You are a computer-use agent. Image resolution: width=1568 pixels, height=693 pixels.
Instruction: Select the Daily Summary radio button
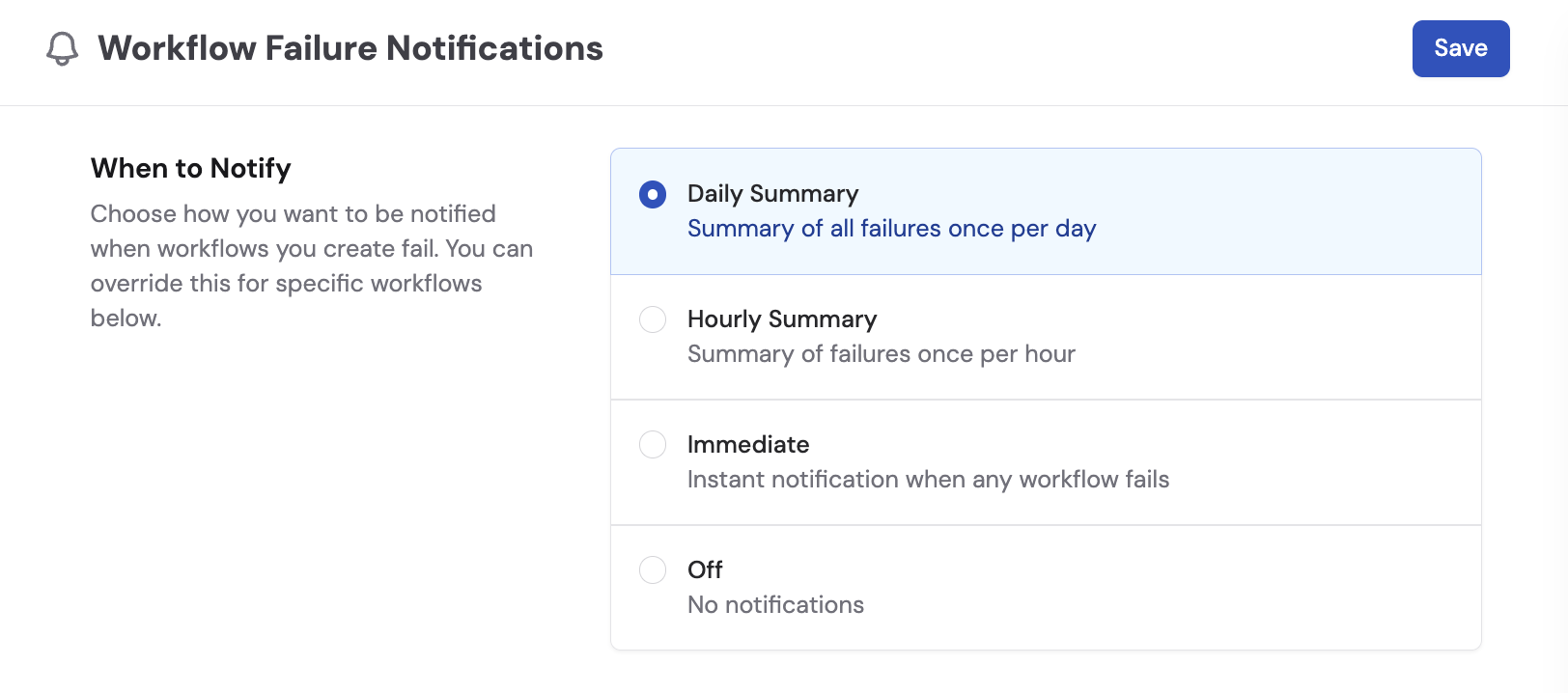pyautogui.click(x=653, y=194)
